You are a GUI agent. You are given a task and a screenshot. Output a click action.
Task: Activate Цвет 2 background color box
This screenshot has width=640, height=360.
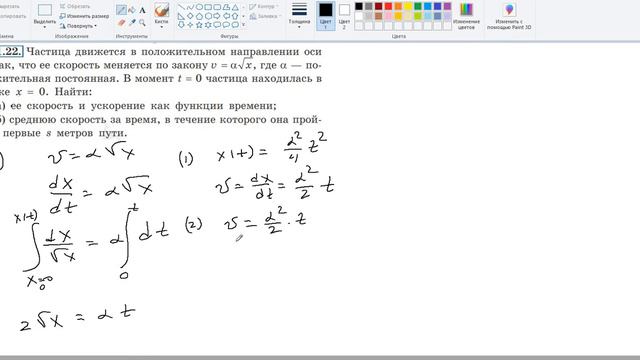(x=344, y=16)
